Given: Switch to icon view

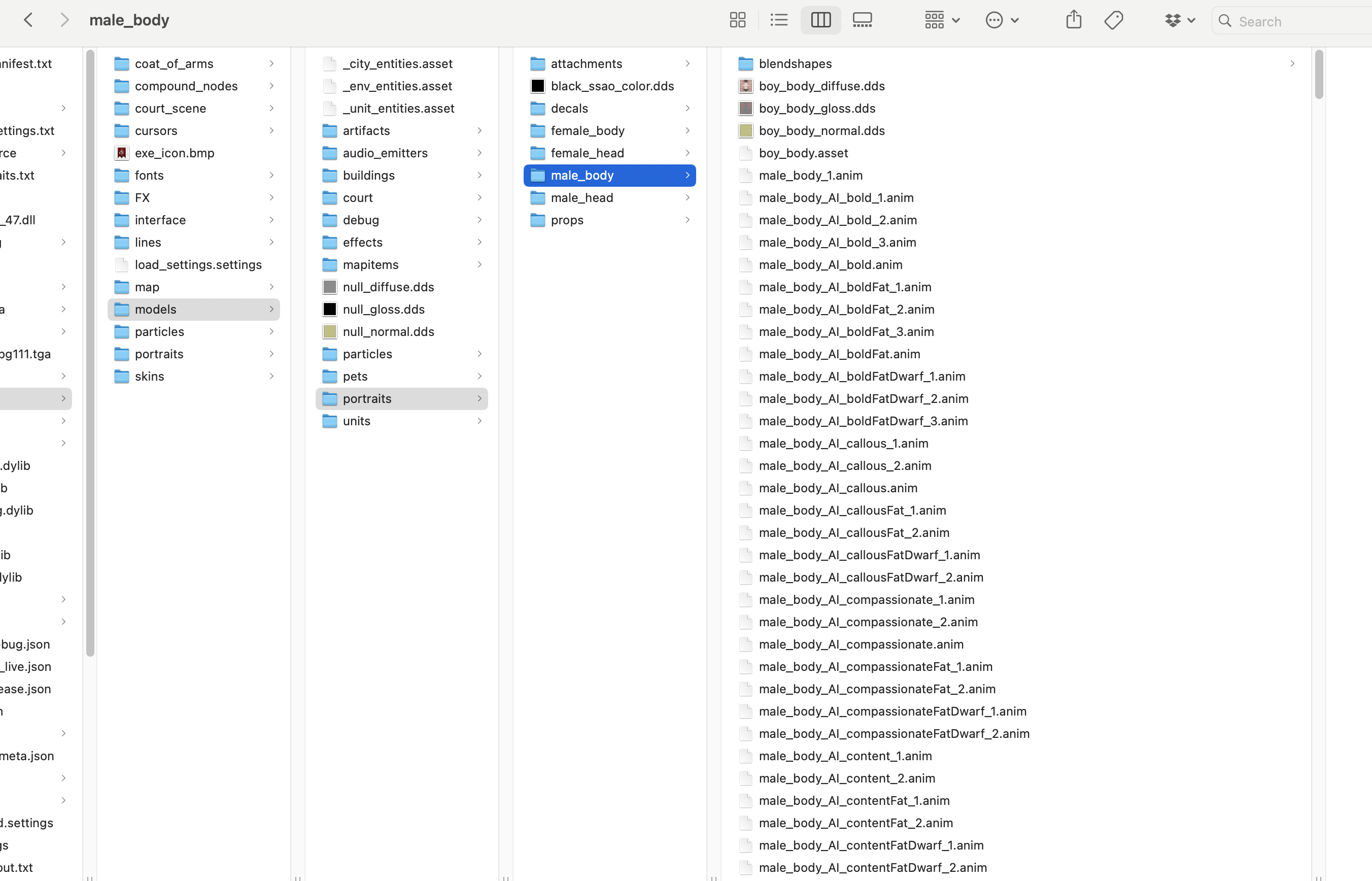Looking at the screenshot, I should point(737,20).
